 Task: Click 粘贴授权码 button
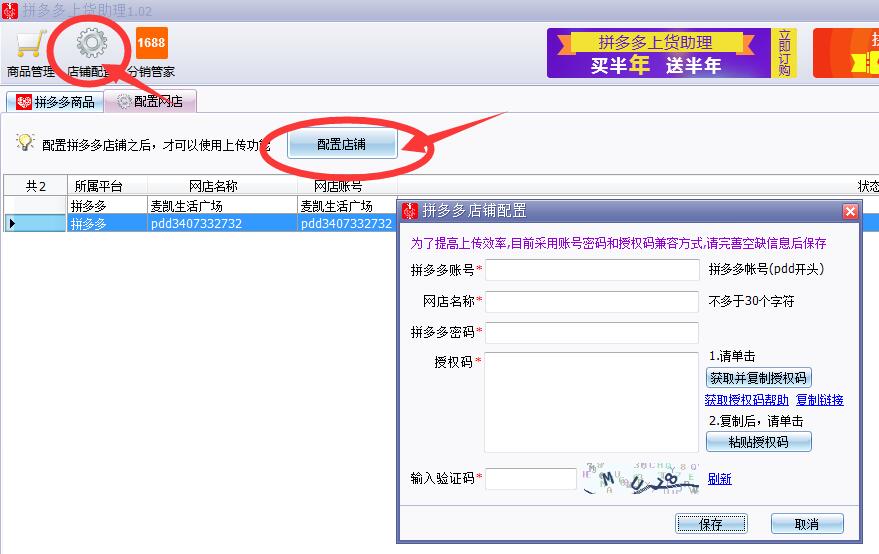(x=758, y=442)
